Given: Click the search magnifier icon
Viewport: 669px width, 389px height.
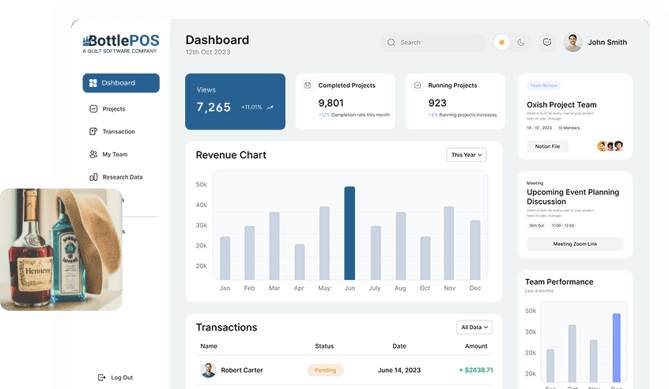Looking at the screenshot, I should (391, 42).
